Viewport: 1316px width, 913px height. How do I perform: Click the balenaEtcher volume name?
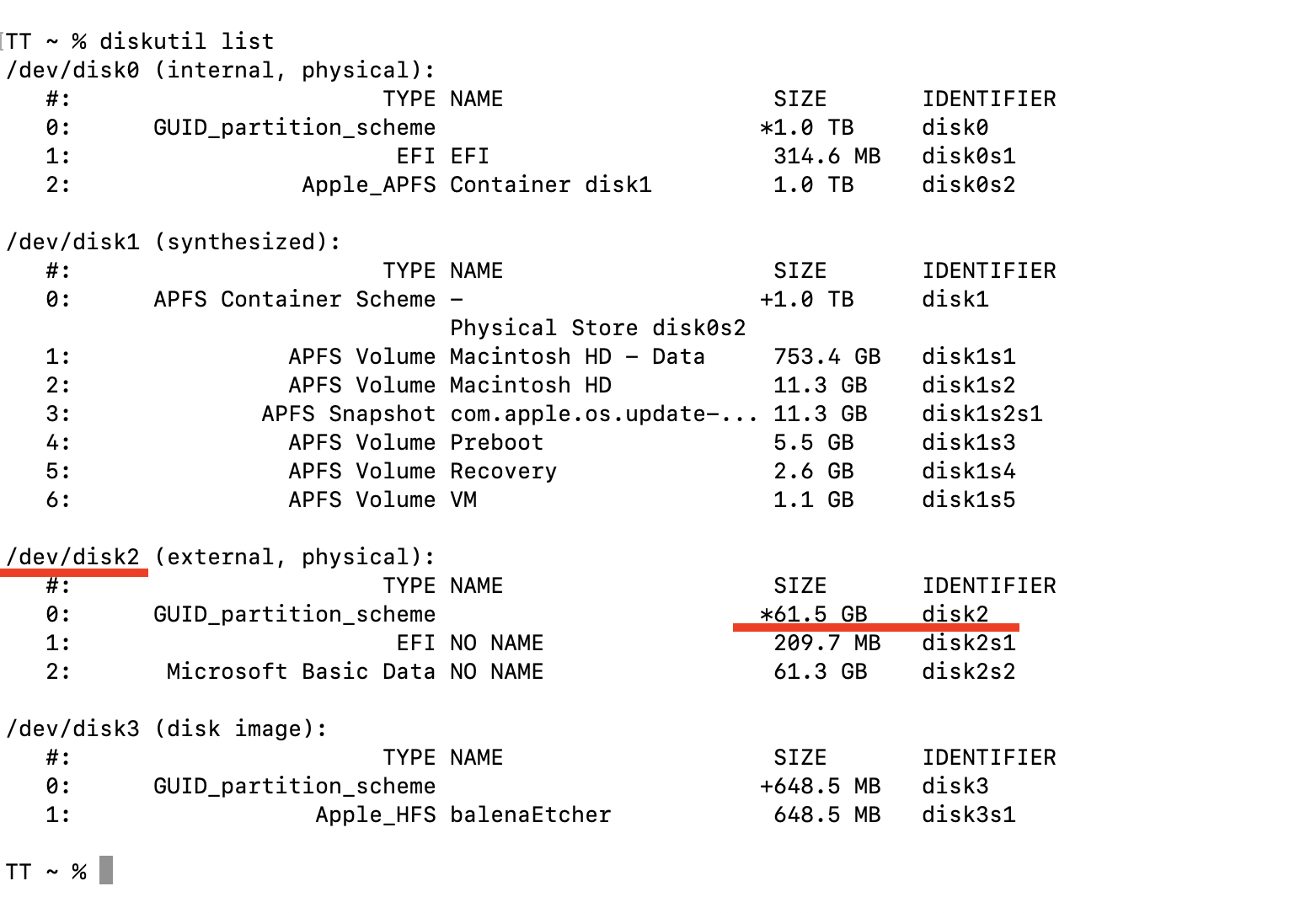(530, 814)
